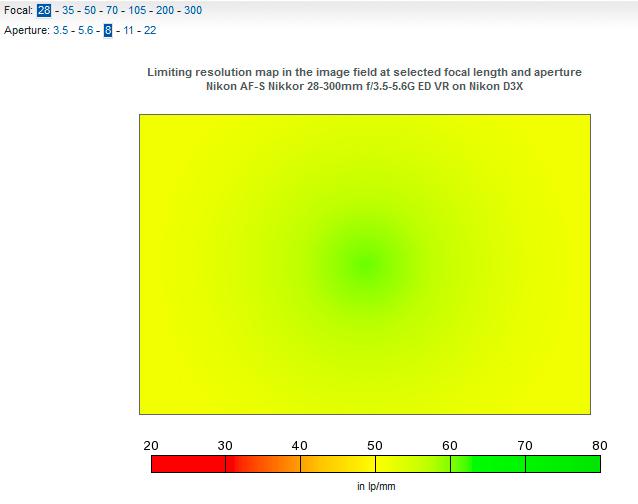Select the 70 focal length
Image resolution: width=638 pixels, height=504 pixels.
click(112, 10)
